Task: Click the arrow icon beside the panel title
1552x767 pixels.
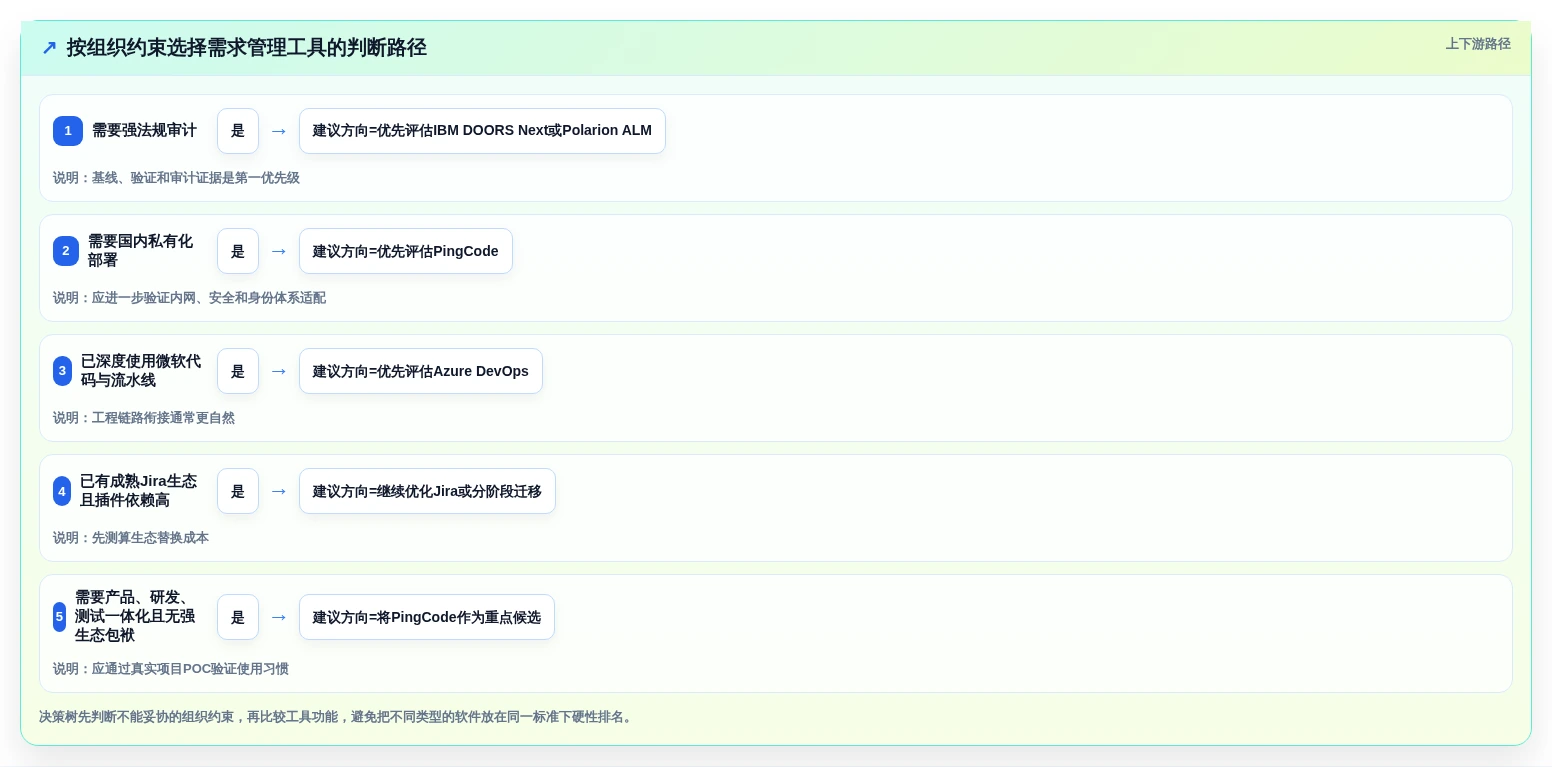Action: pos(49,48)
